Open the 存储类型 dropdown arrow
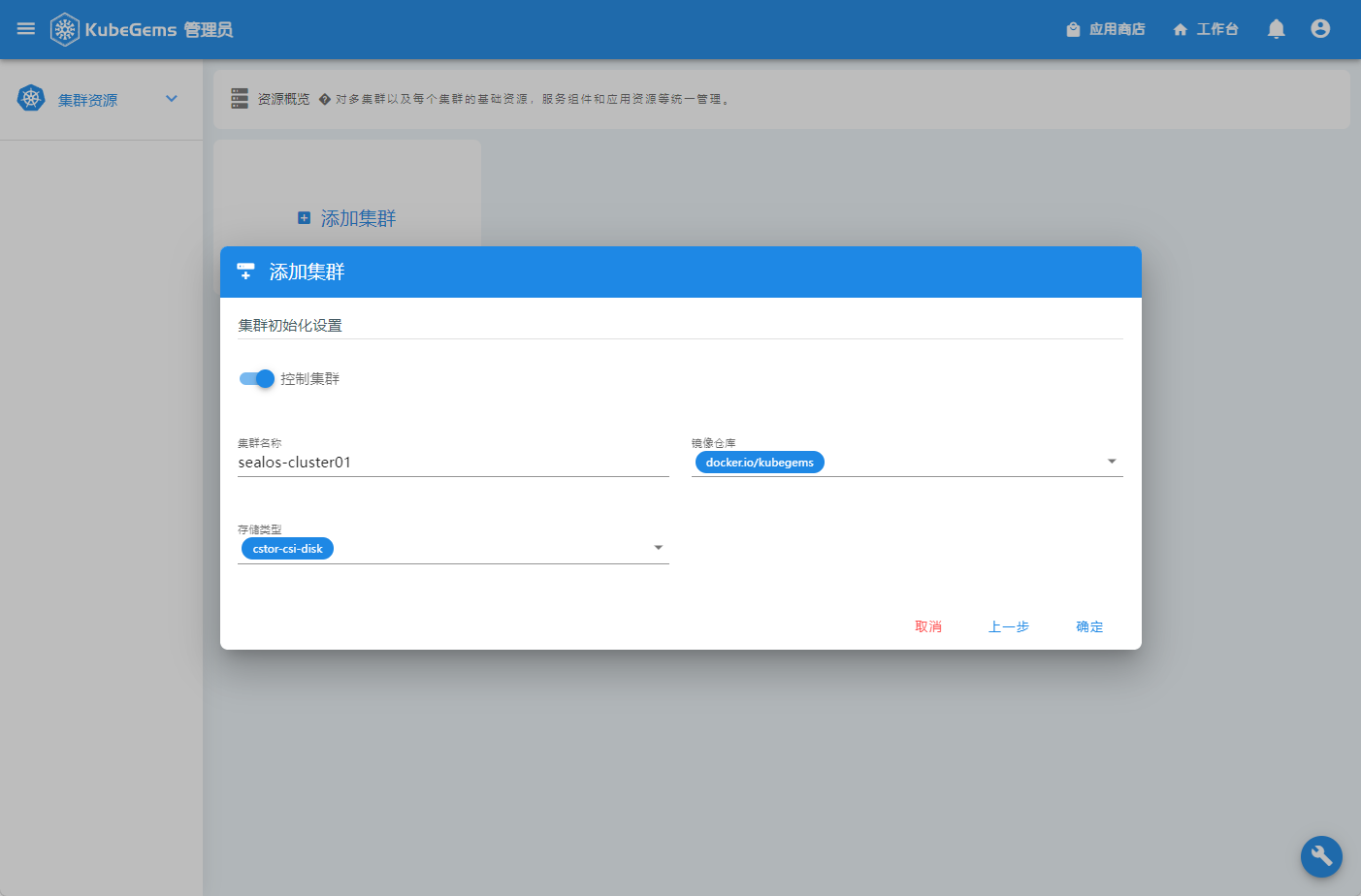Image resolution: width=1361 pixels, height=896 pixels. tap(659, 548)
